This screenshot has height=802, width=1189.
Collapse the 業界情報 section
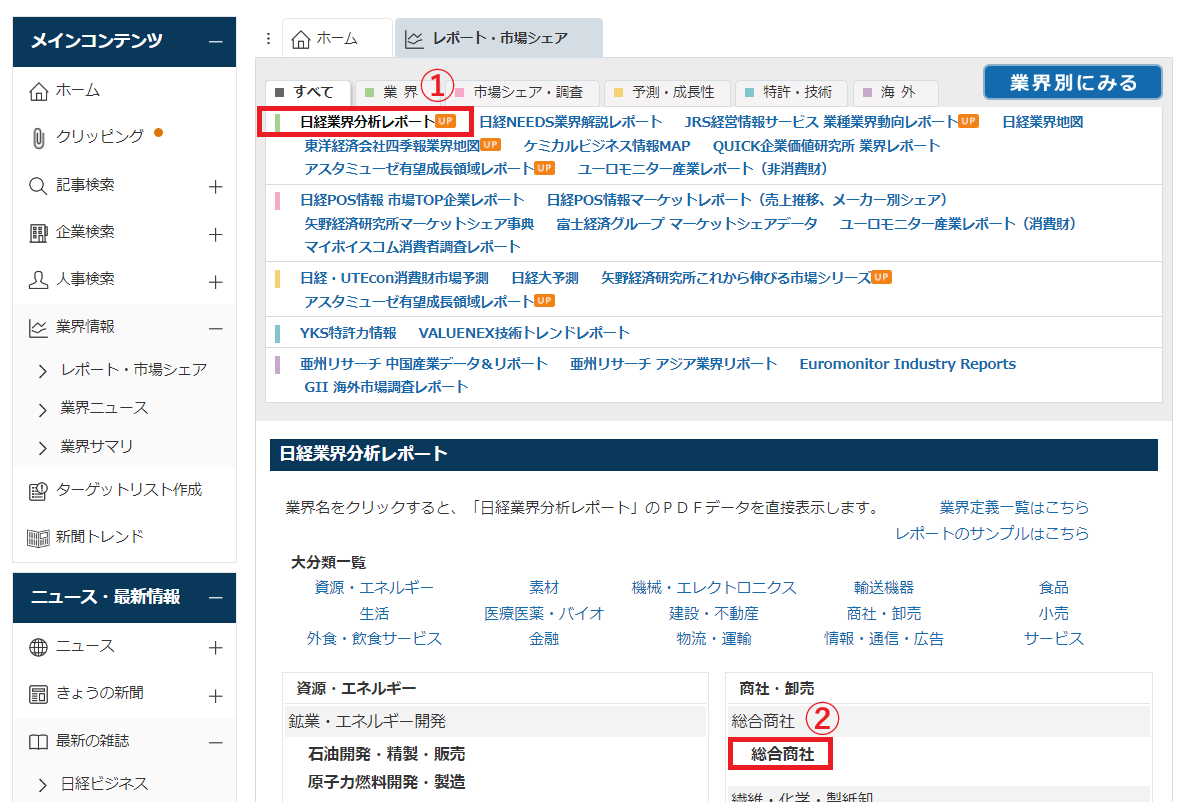coord(215,328)
